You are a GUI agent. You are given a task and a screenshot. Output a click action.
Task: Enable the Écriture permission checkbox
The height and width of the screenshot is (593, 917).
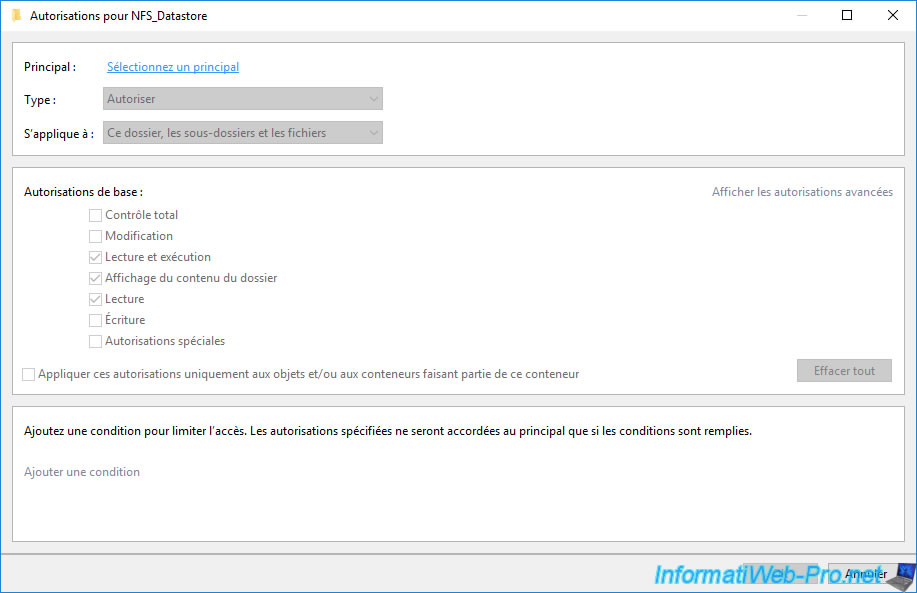(96, 320)
